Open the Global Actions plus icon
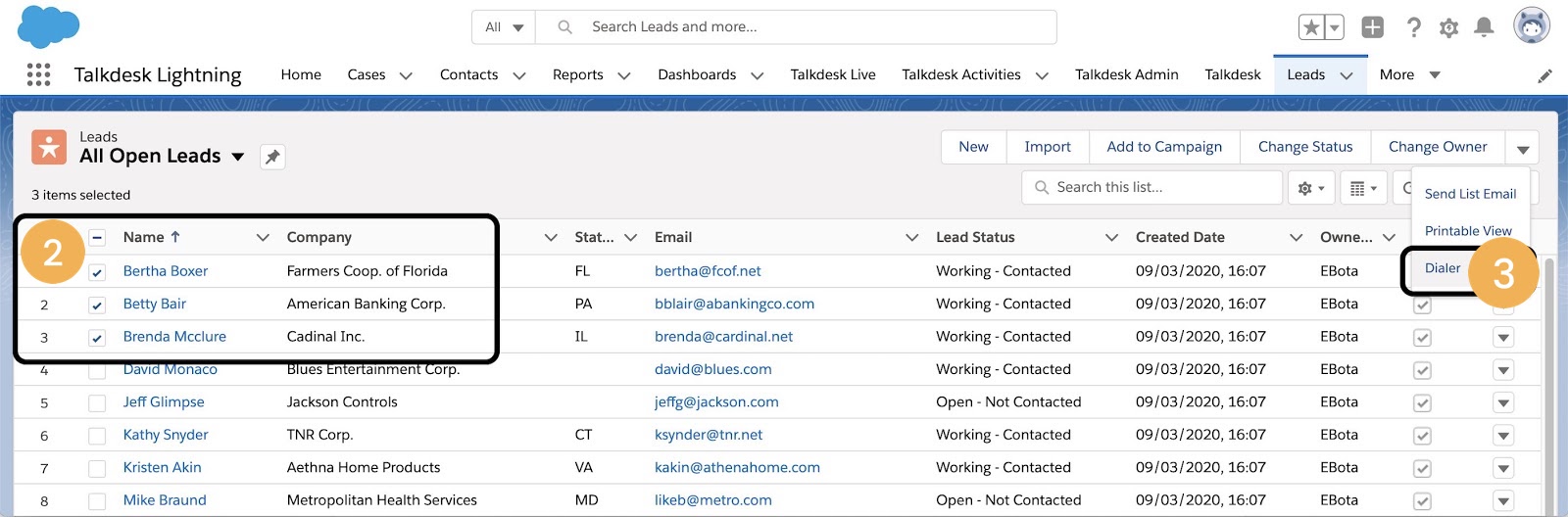Image resolution: width=1568 pixels, height=517 pixels. [x=1373, y=27]
